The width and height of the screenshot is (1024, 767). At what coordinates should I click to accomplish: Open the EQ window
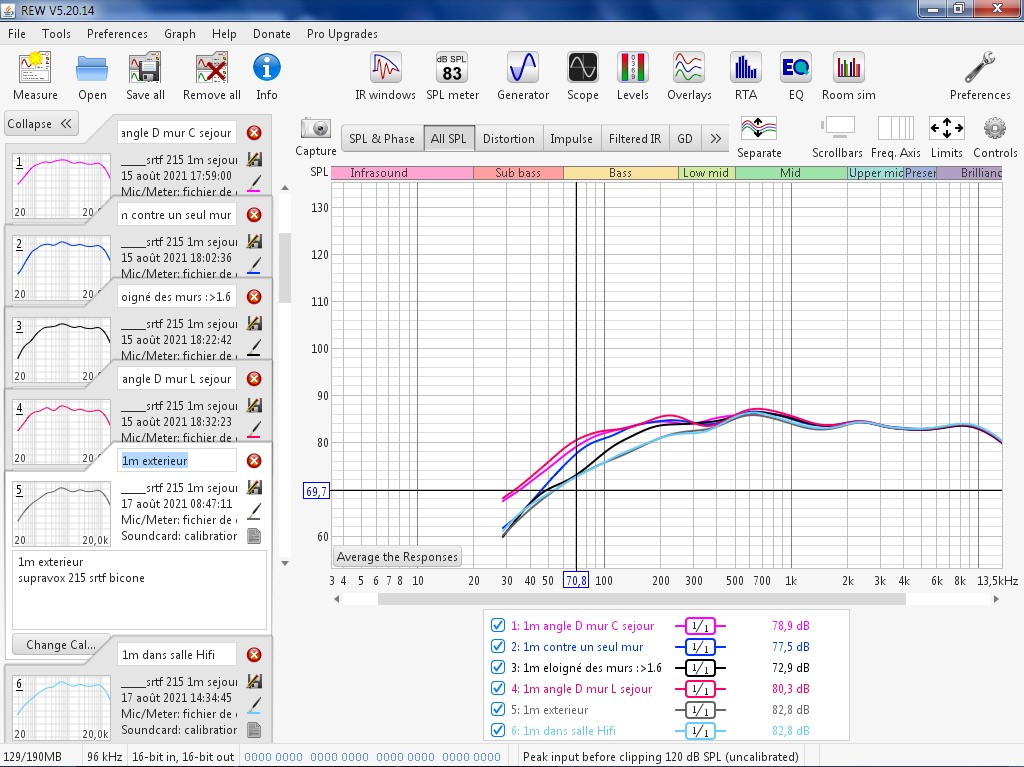tap(795, 76)
